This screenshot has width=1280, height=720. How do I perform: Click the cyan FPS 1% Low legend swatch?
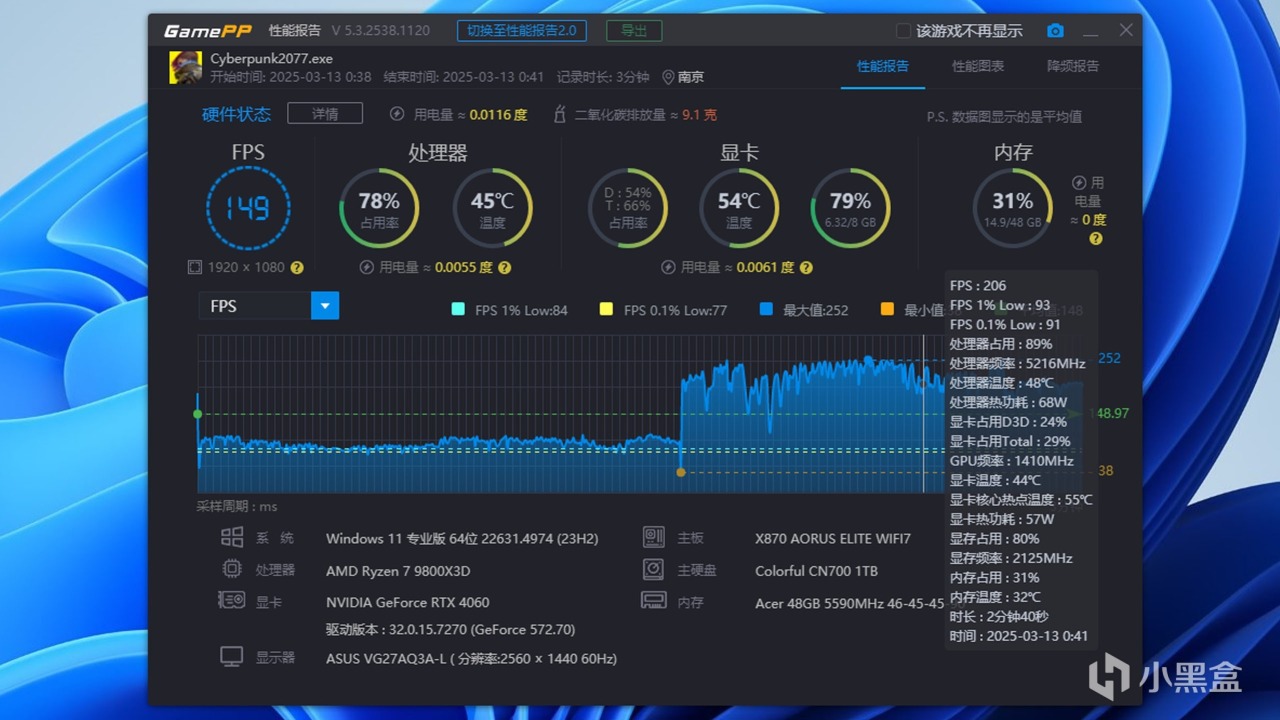(458, 309)
